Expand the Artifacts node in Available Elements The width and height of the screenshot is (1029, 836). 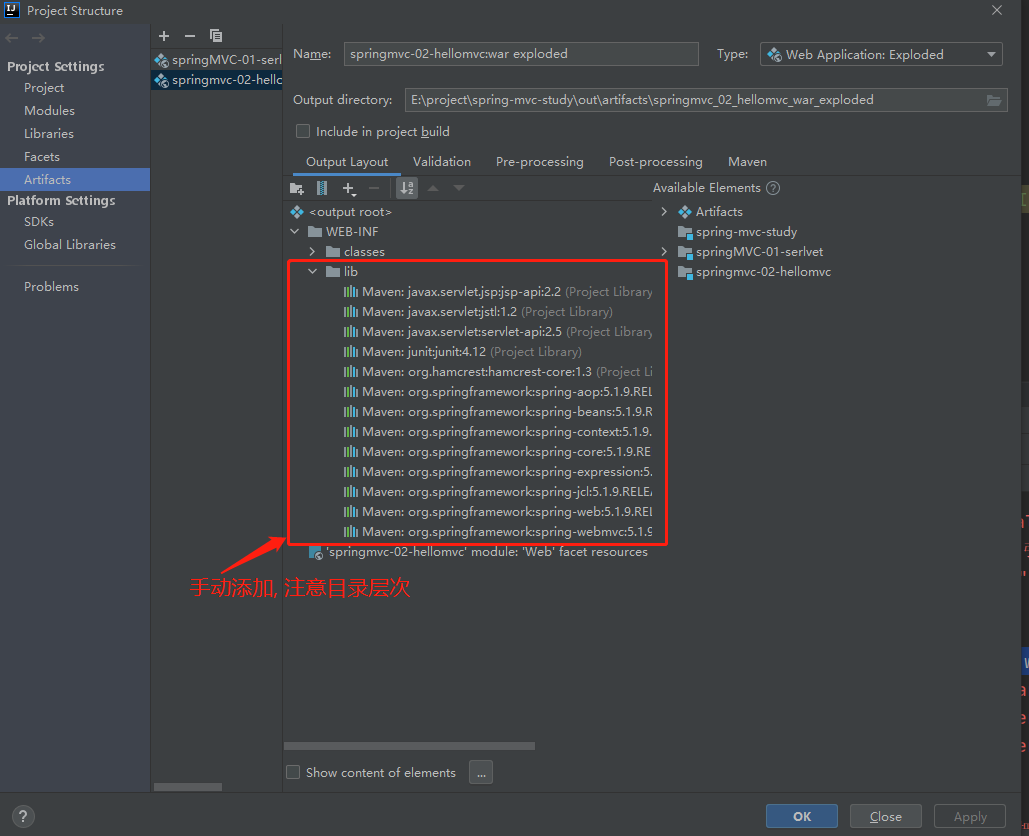coord(663,212)
